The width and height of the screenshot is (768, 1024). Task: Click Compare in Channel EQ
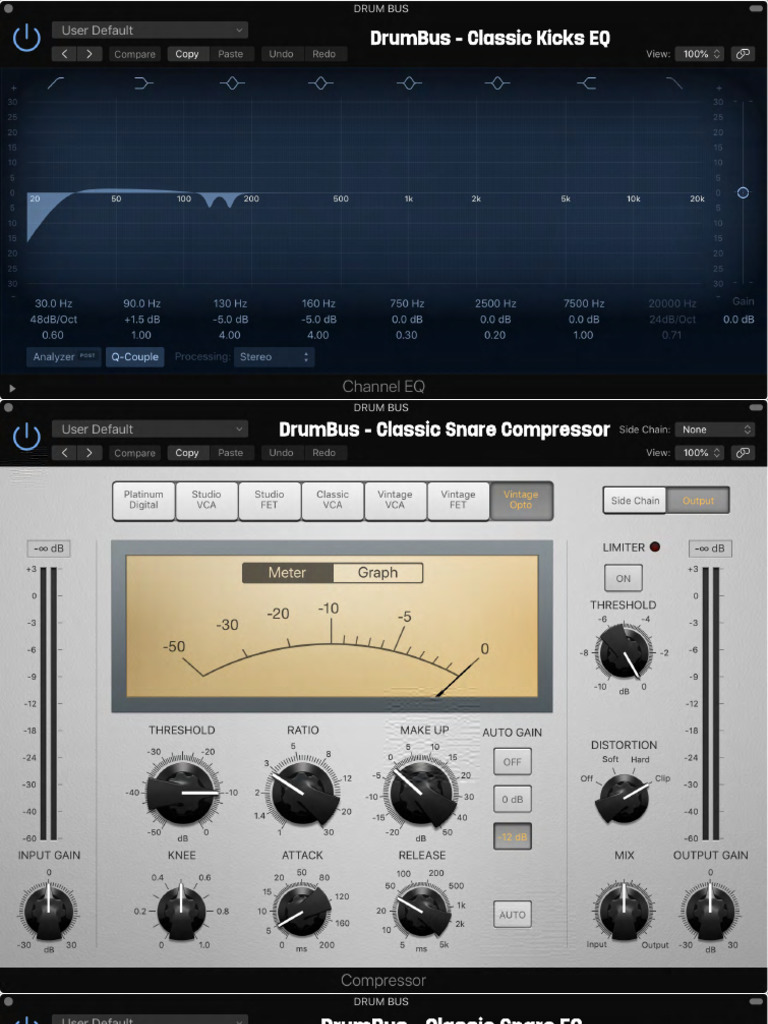[135, 54]
